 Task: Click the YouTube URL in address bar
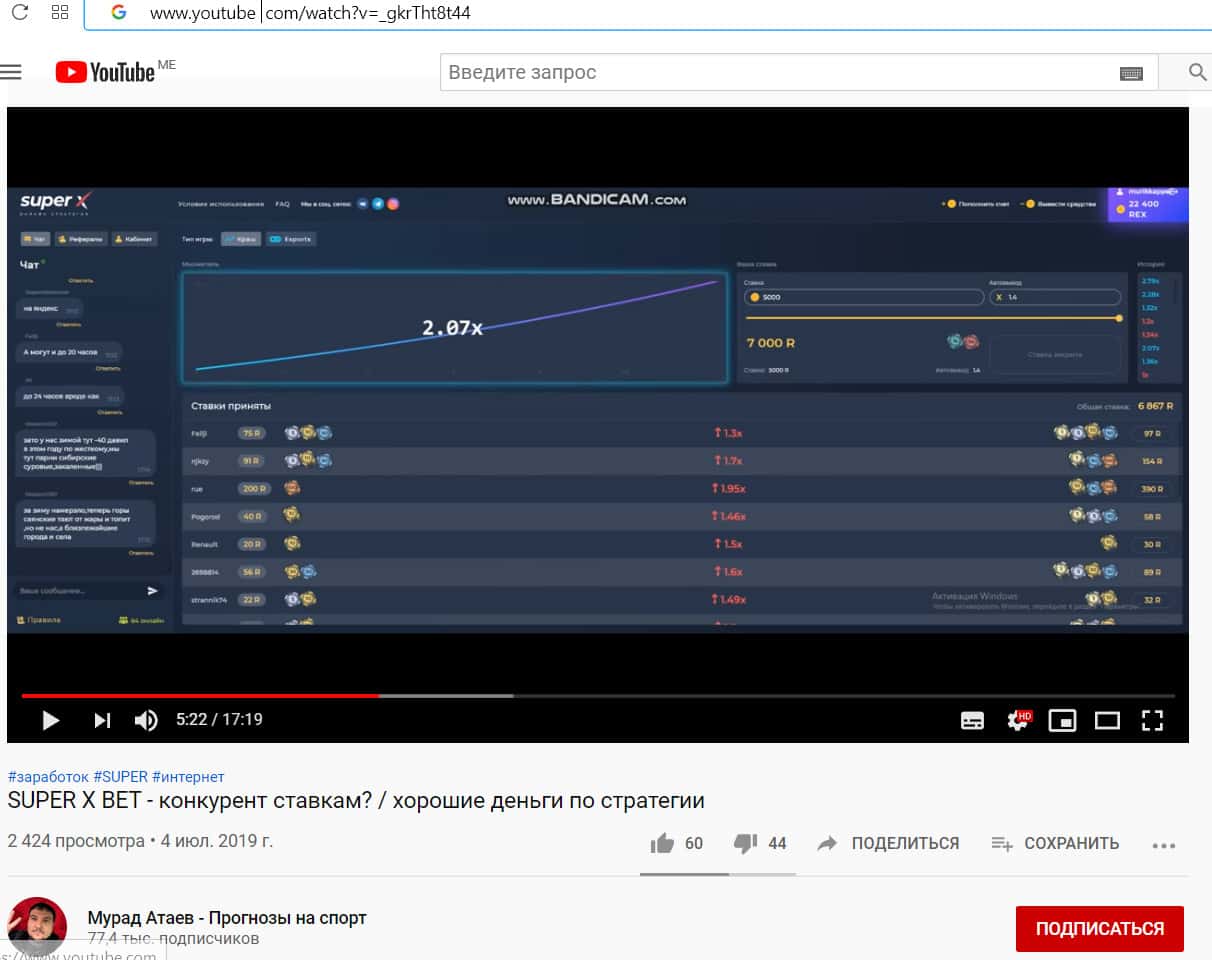(x=310, y=13)
